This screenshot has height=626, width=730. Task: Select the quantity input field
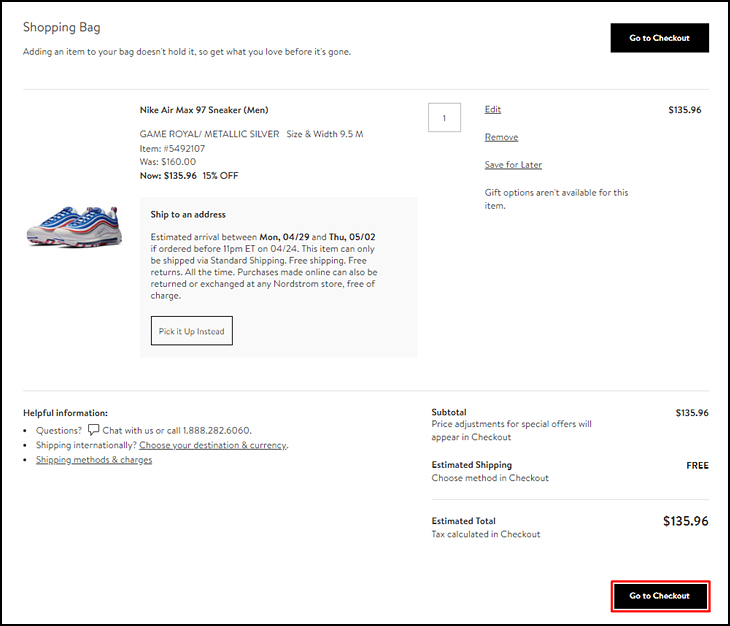point(445,117)
